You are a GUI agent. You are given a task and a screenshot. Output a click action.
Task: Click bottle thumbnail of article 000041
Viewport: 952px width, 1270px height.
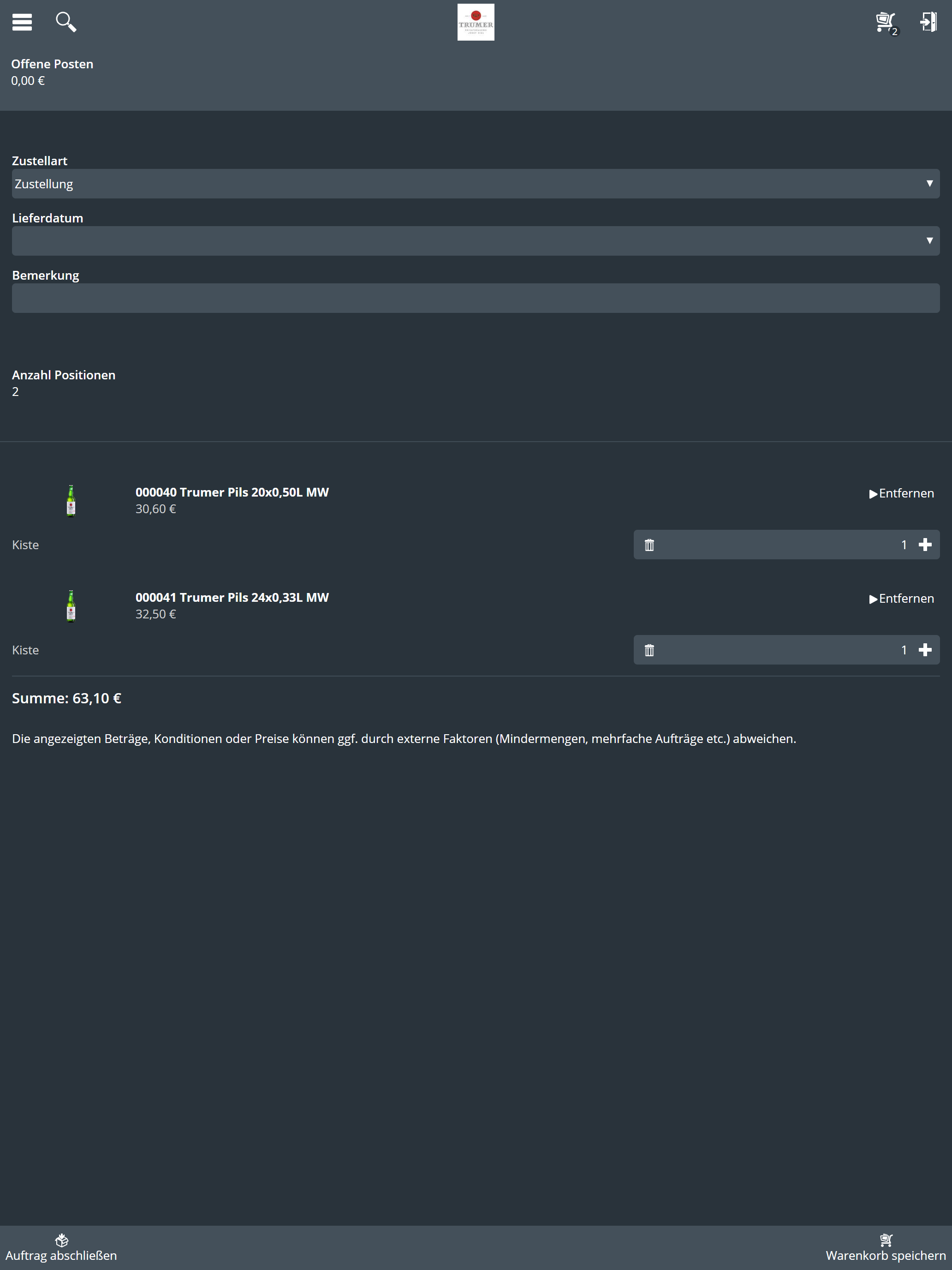coord(71,606)
